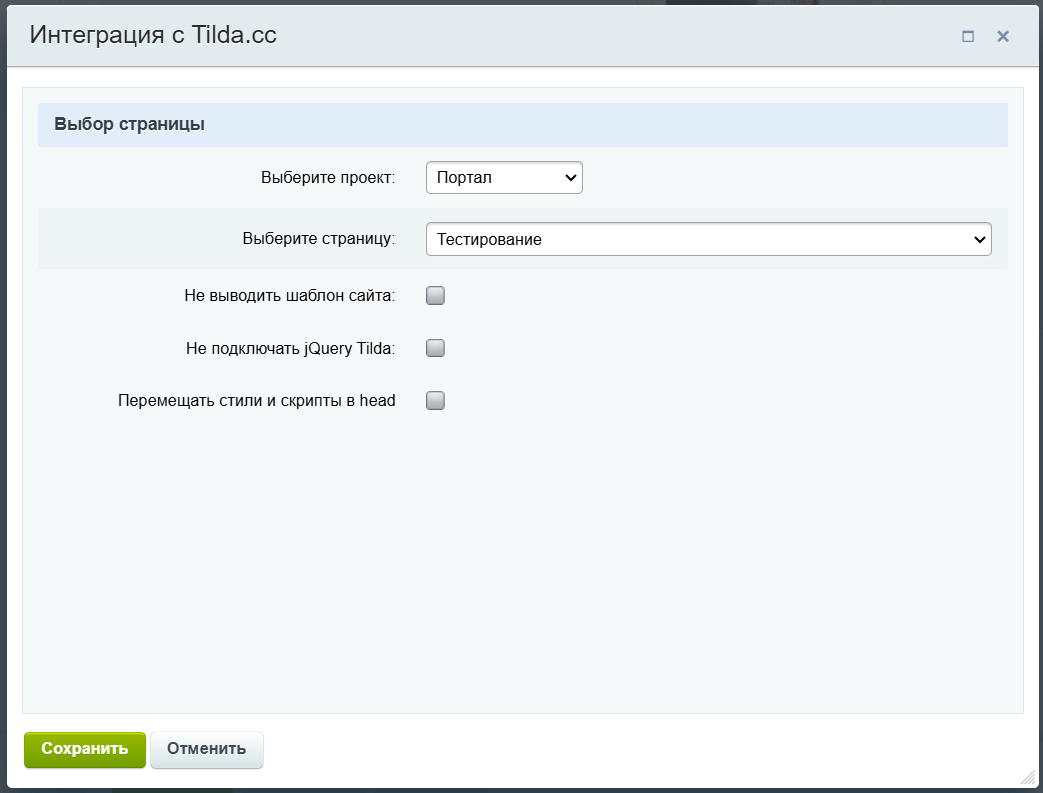Check 'Перемещать стили и скрипты в head'
Screen dimensions: 1043x793
(x=435, y=400)
